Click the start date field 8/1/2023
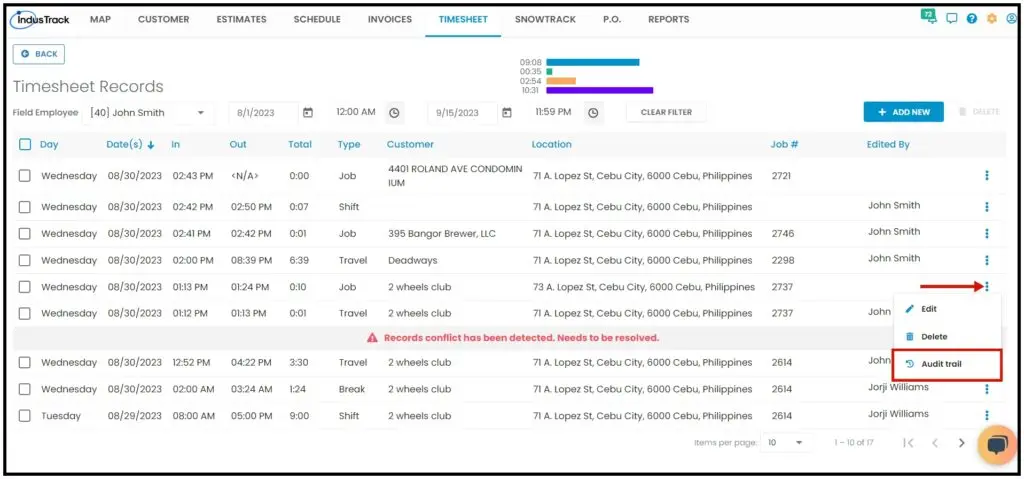 [x=263, y=112]
